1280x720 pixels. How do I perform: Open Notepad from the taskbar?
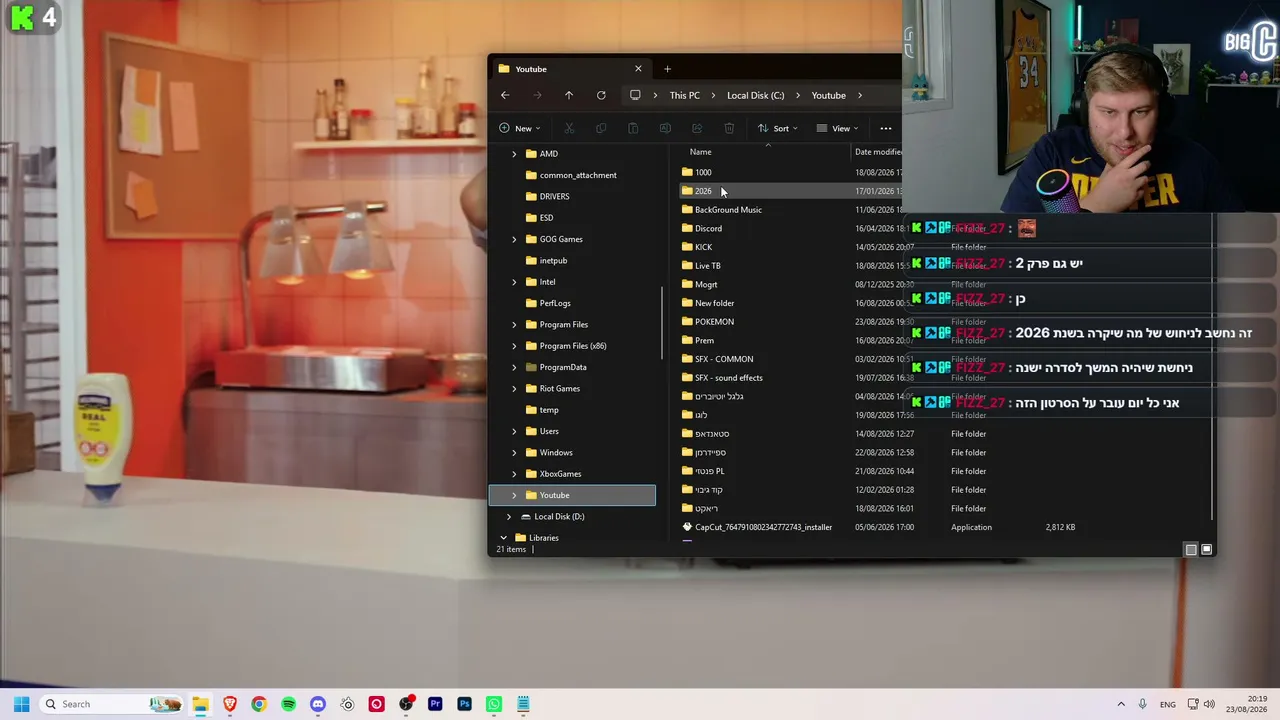pos(523,704)
